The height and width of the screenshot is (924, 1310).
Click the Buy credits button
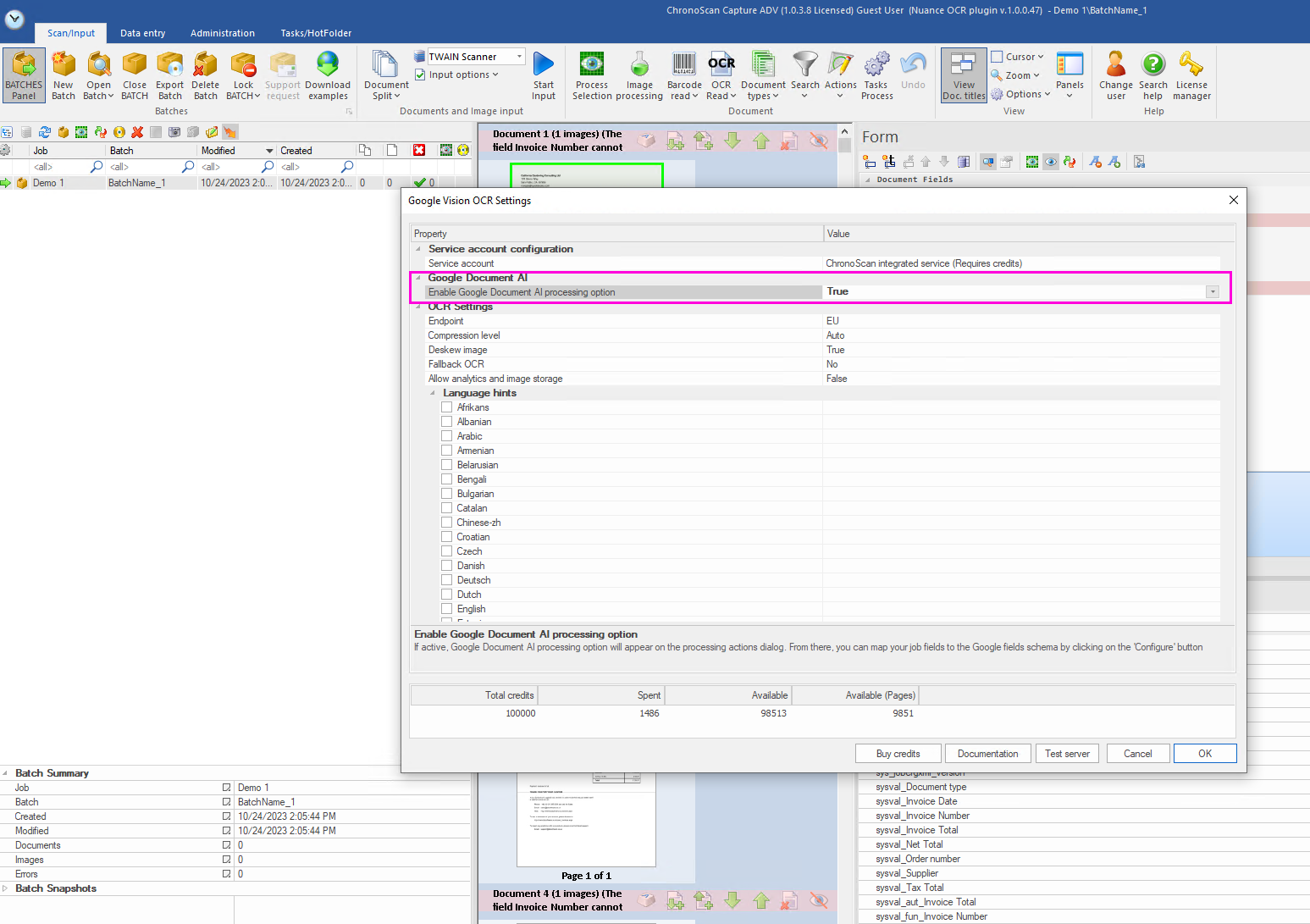pyautogui.click(x=898, y=754)
